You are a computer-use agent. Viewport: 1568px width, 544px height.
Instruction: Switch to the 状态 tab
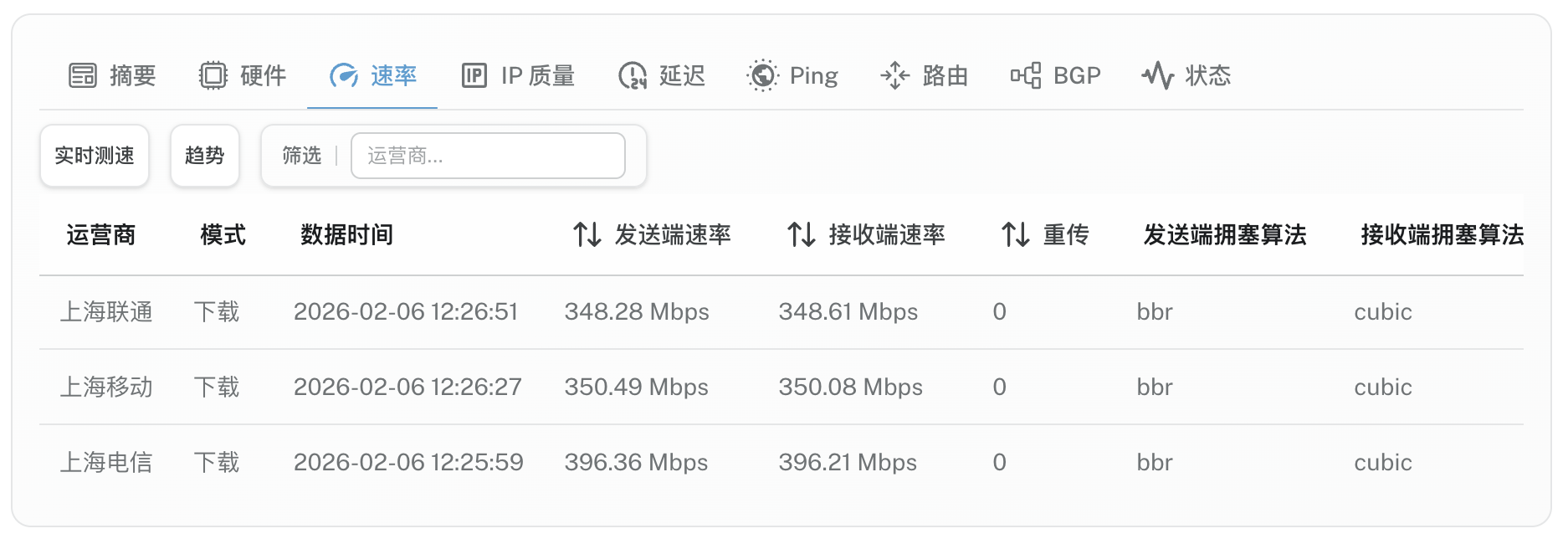[x=1185, y=75]
